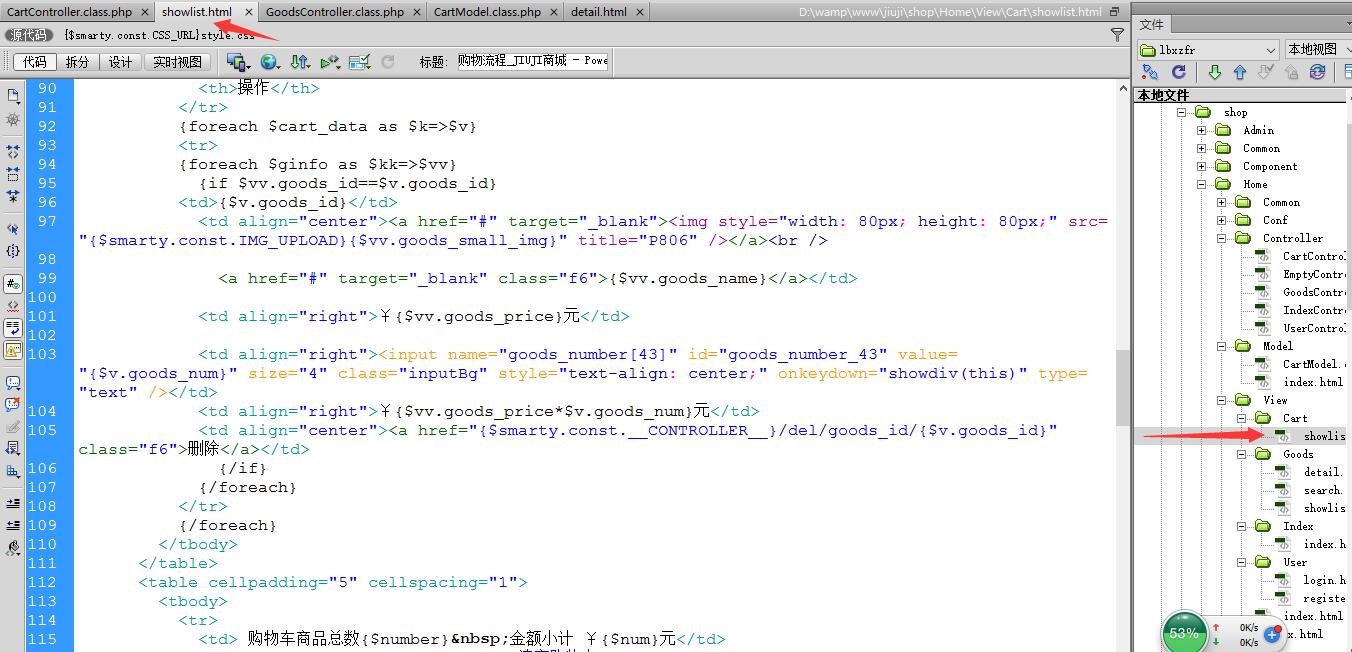The height and width of the screenshot is (652, 1352).
Task: Select the showlist.html document tab
Action: (196, 12)
